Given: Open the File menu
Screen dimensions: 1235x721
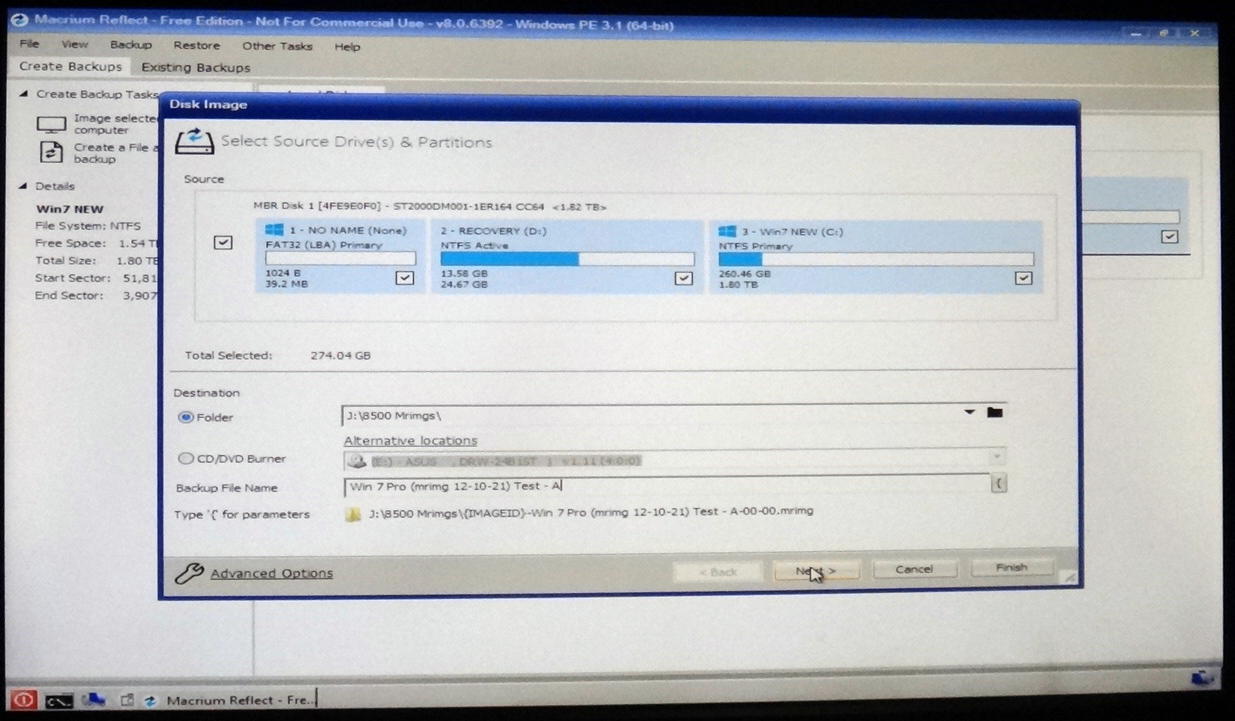Looking at the screenshot, I should 29,45.
